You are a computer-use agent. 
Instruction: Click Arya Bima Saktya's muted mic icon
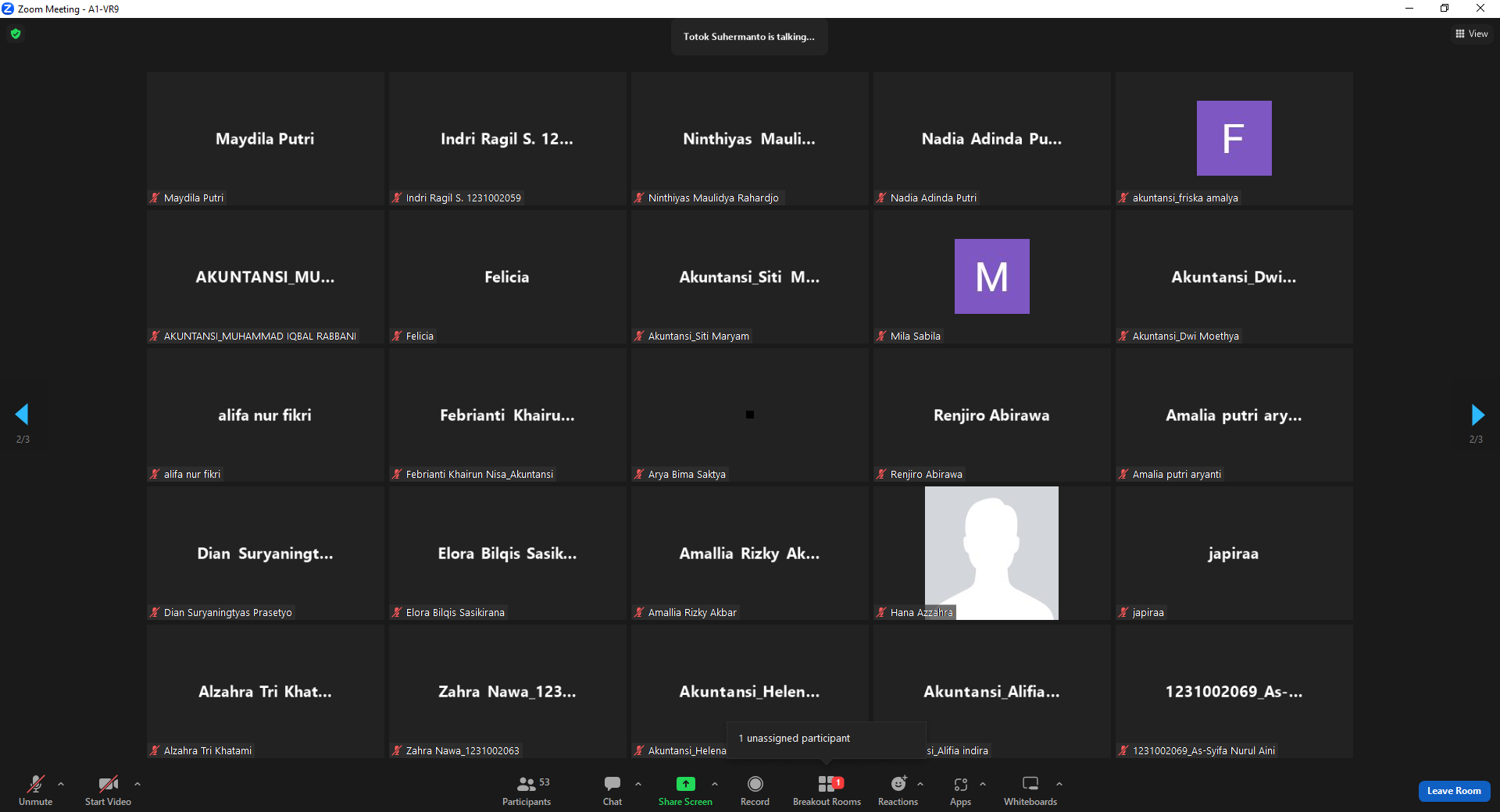(639, 474)
